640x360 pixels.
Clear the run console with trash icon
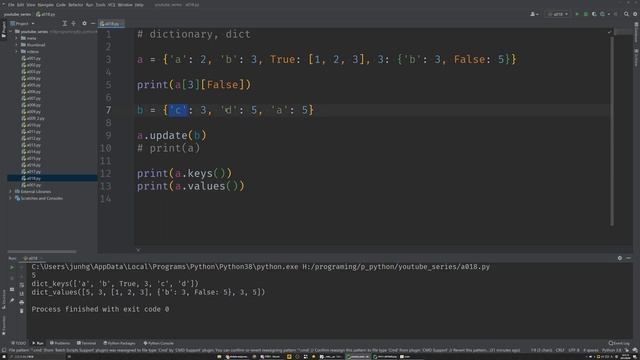click(x=22, y=311)
